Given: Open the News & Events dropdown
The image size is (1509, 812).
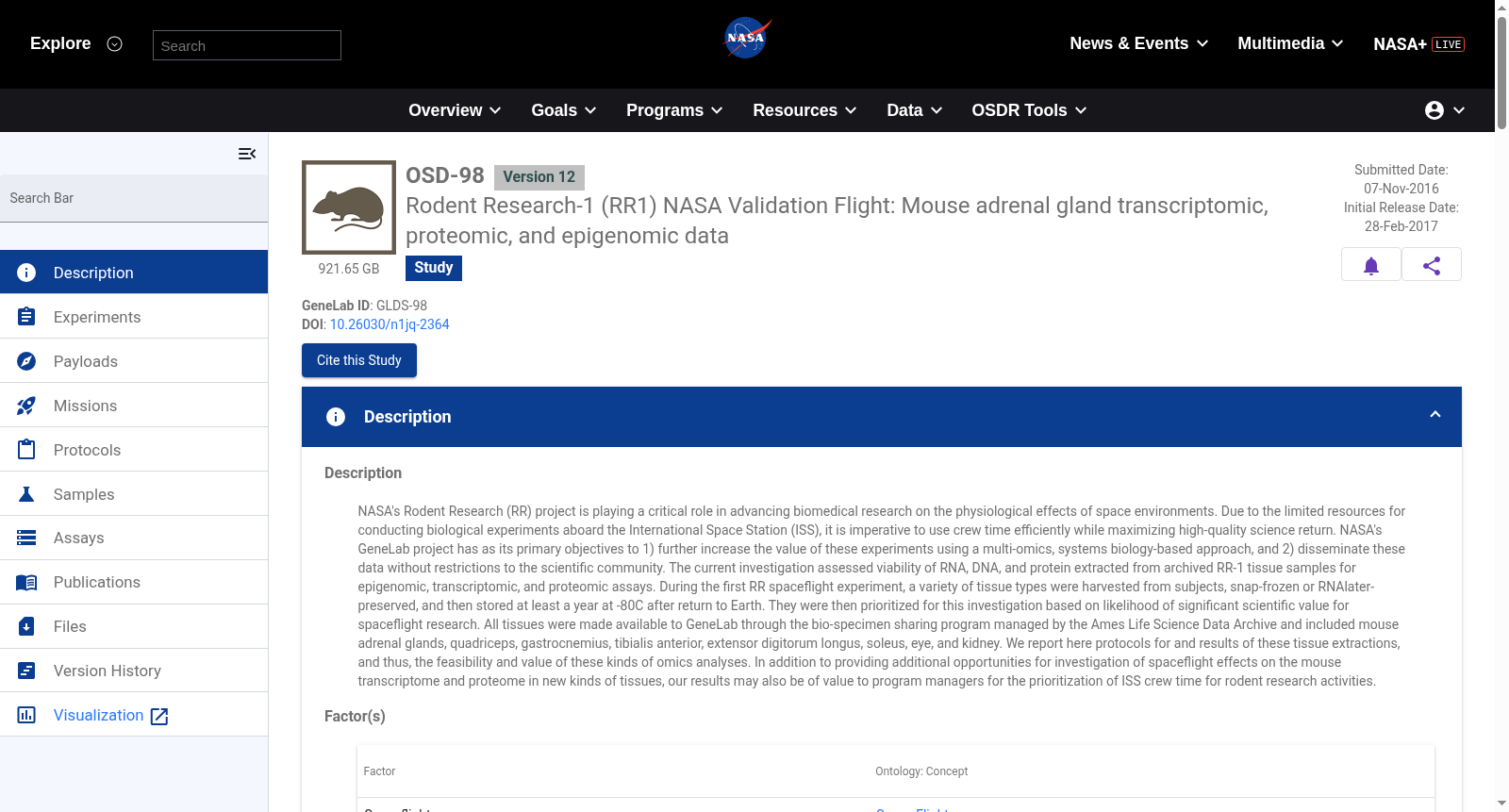Looking at the screenshot, I should coord(1139,43).
